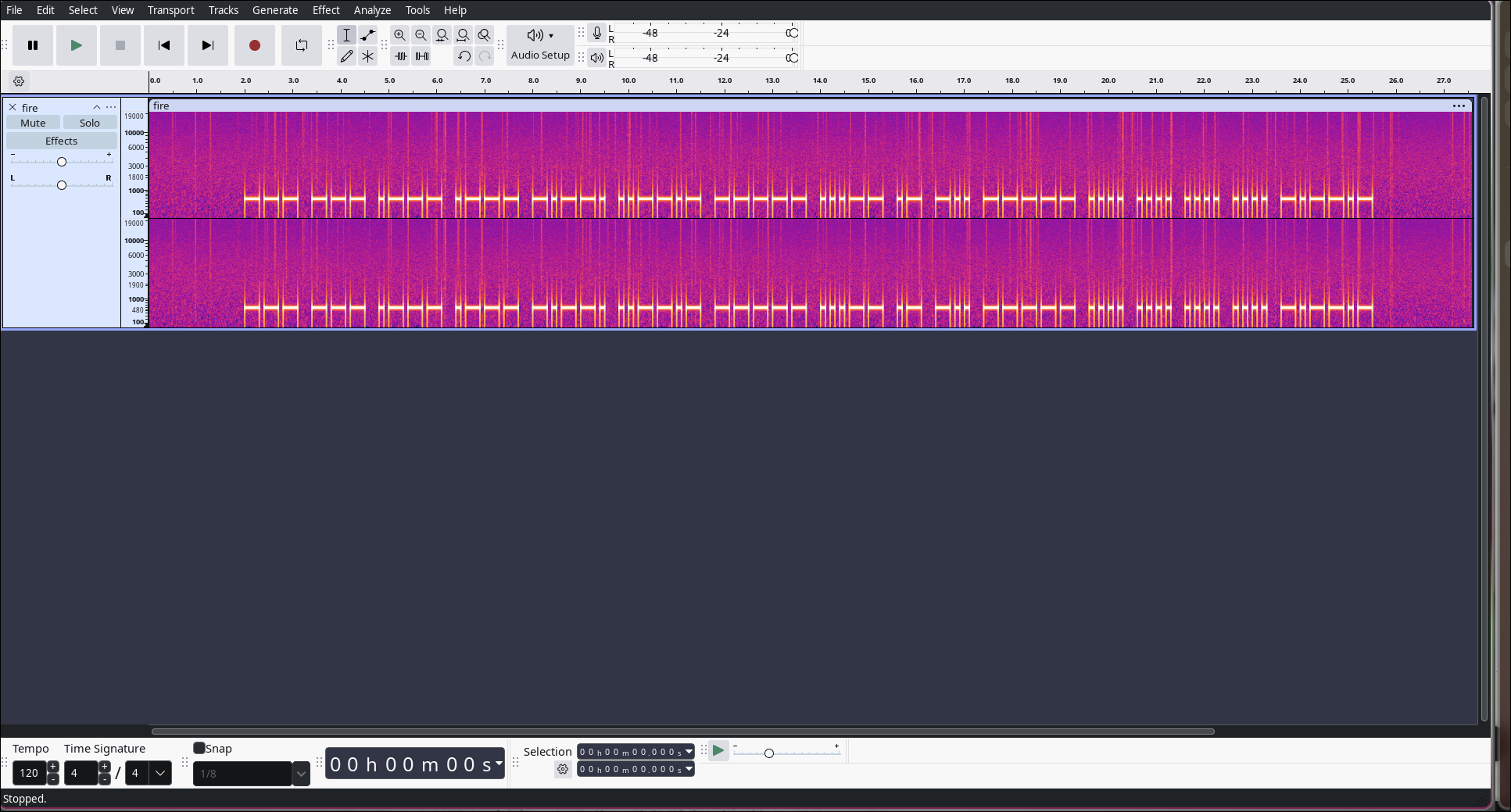The width and height of the screenshot is (1511, 812).
Task: Click the fire track pan slider
Action: point(62,185)
